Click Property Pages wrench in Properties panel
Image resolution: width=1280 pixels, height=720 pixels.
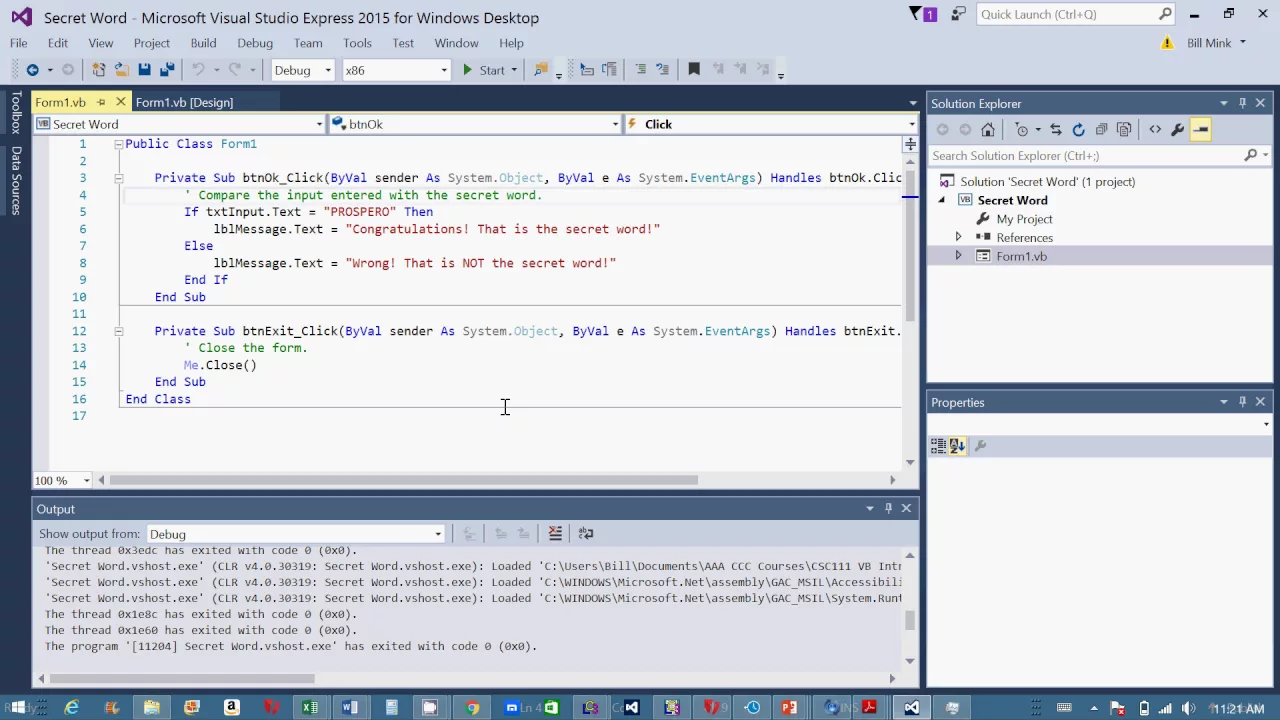(980, 446)
